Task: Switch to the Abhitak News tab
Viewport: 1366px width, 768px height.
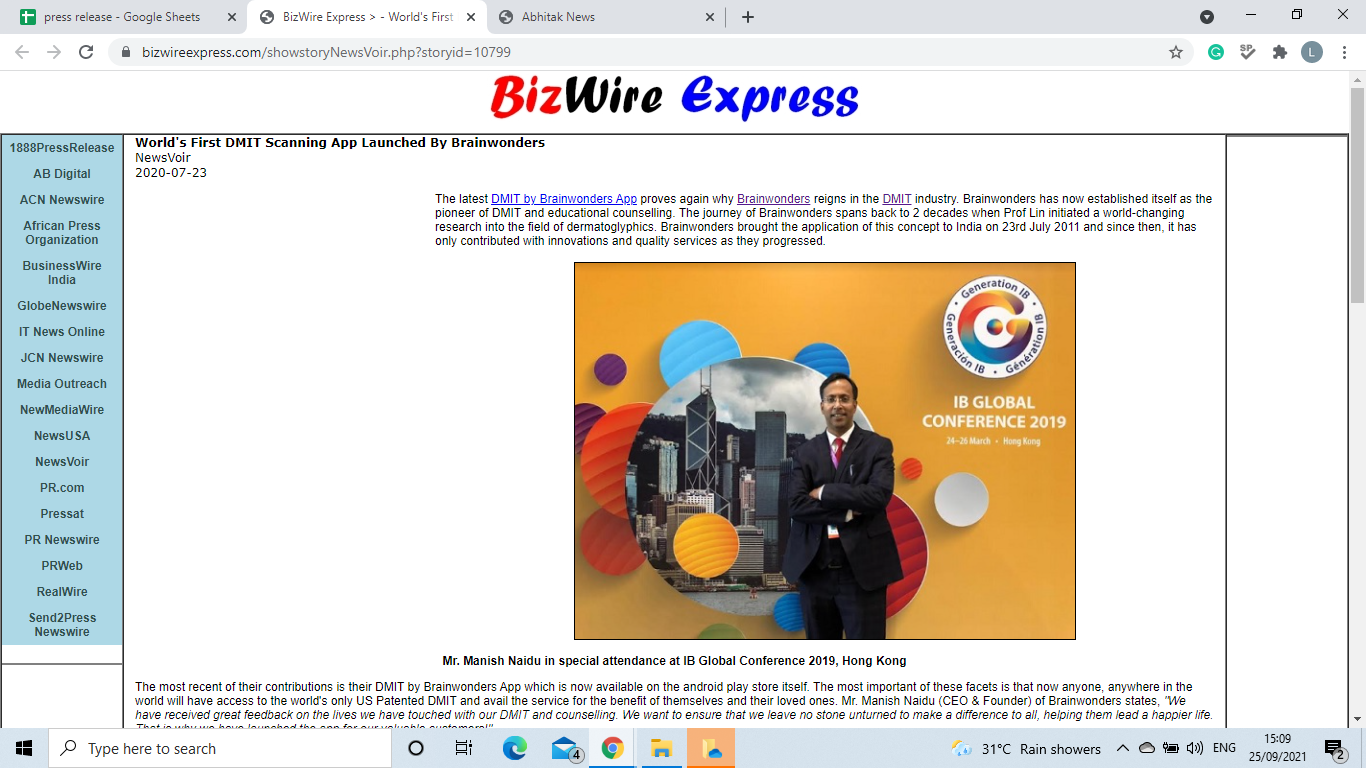Action: [x=606, y=17]
